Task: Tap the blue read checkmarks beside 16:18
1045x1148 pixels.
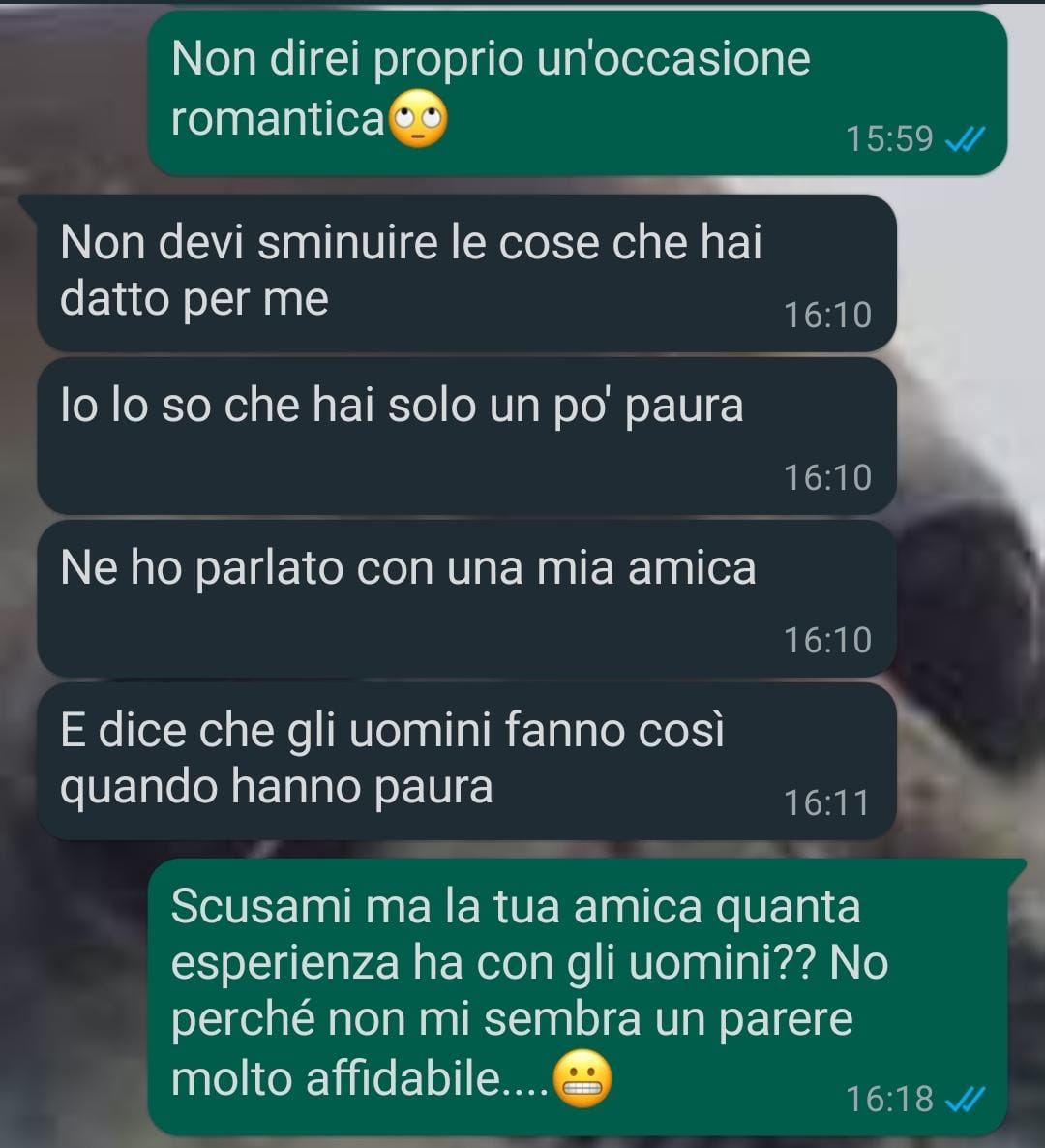Action: (x=966, y=1099)
